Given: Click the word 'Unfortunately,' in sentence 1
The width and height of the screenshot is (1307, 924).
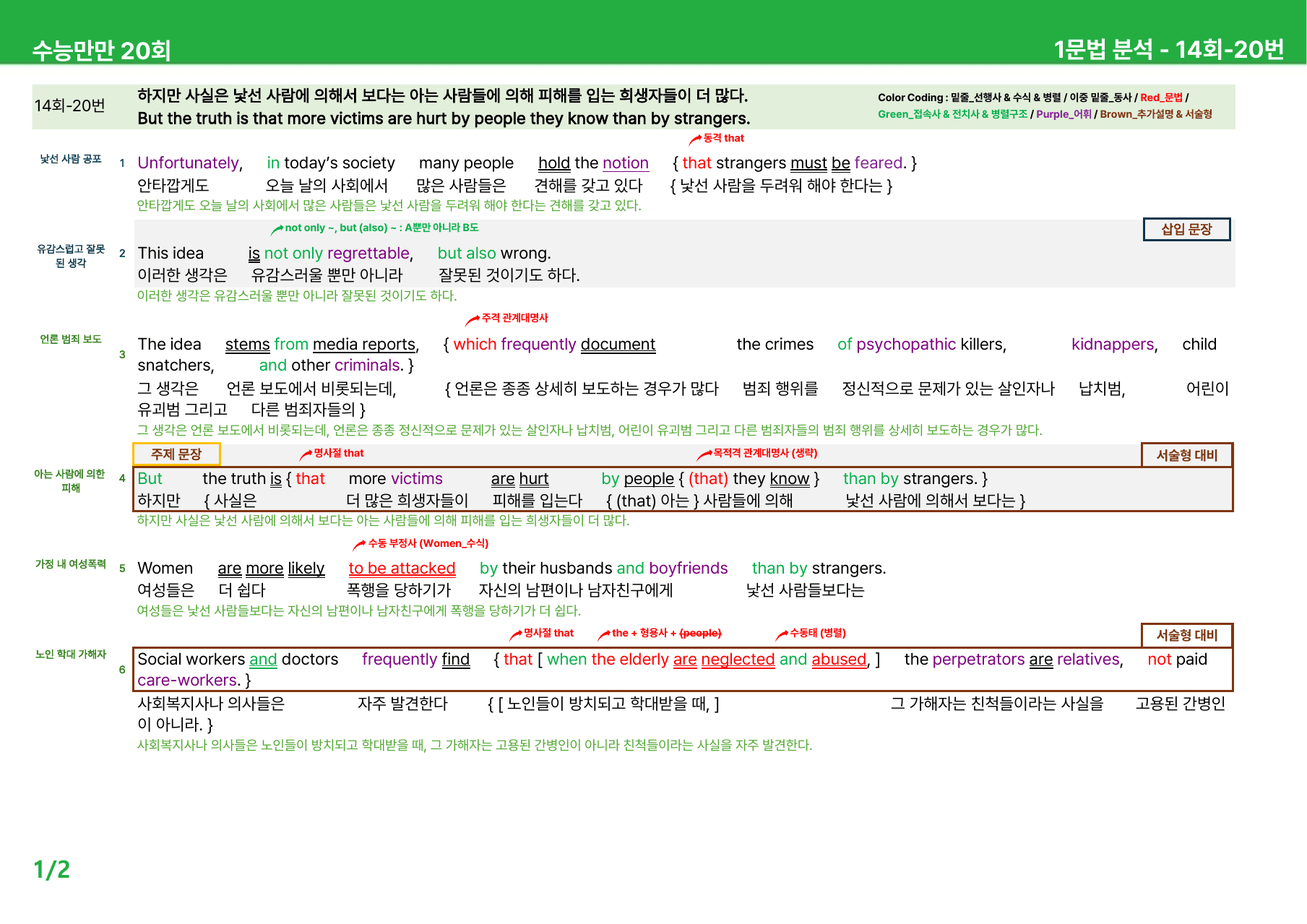Looking at the screenshot, I should pos(190,163).
